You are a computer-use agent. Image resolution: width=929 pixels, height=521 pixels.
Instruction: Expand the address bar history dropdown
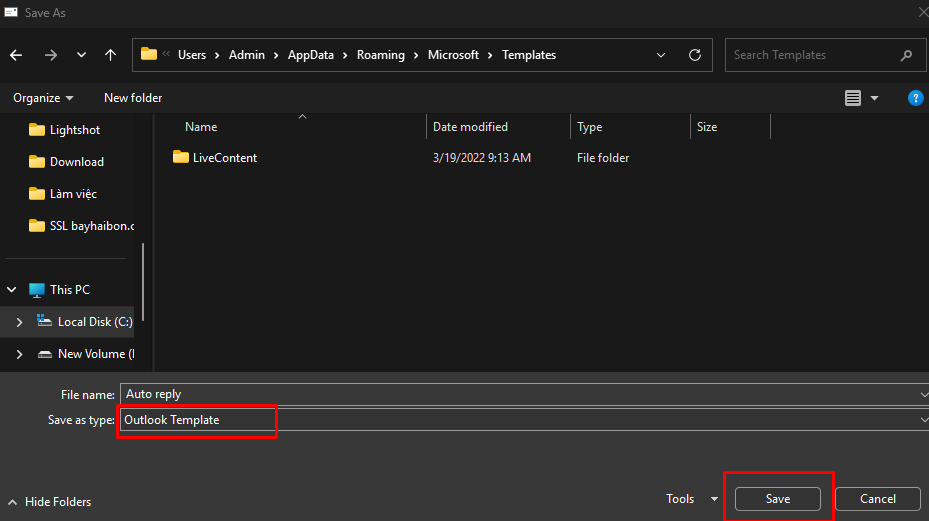[661, 55]
